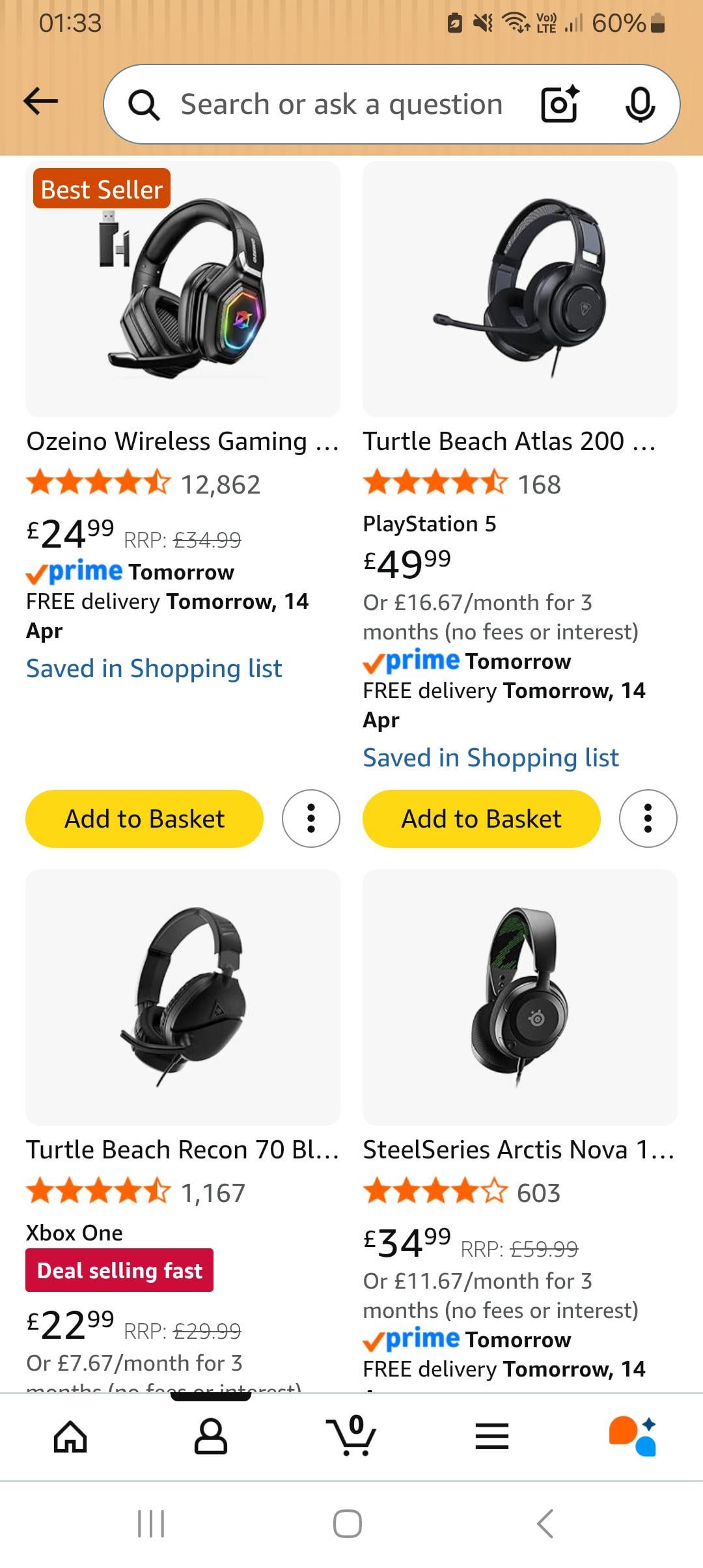Open more options for Ozeino headset
This screenshot has width=703, height=1568.
311,819
